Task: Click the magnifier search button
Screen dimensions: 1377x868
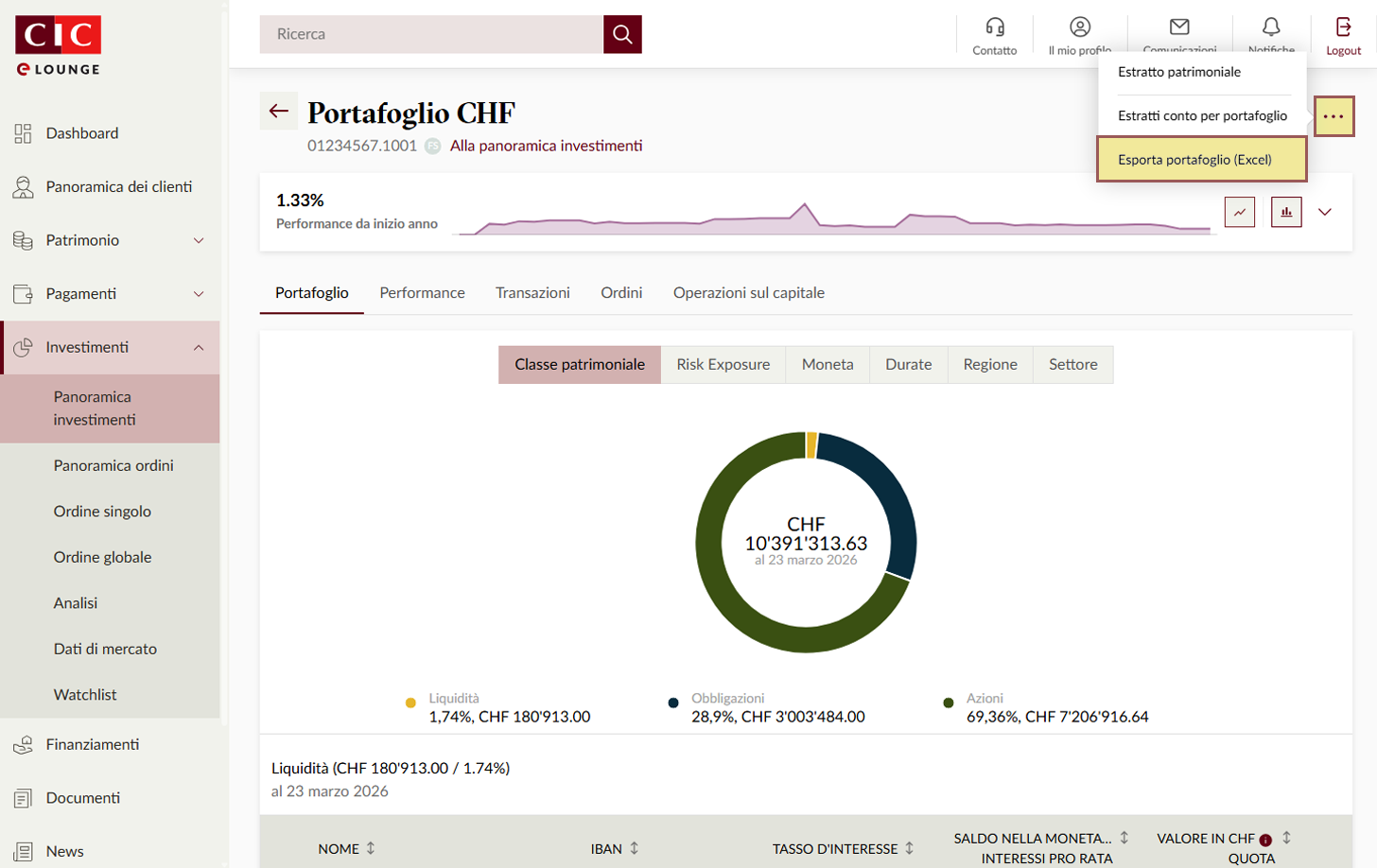Action: pos(622,34)
